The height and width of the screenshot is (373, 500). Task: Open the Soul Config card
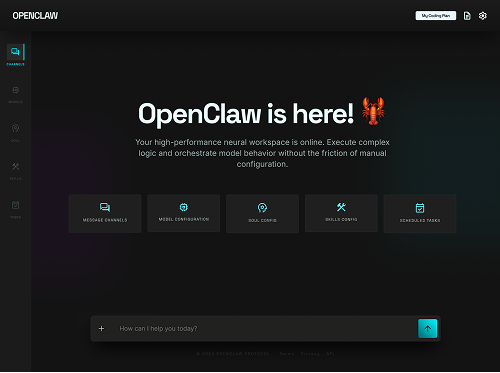(262, 213)
